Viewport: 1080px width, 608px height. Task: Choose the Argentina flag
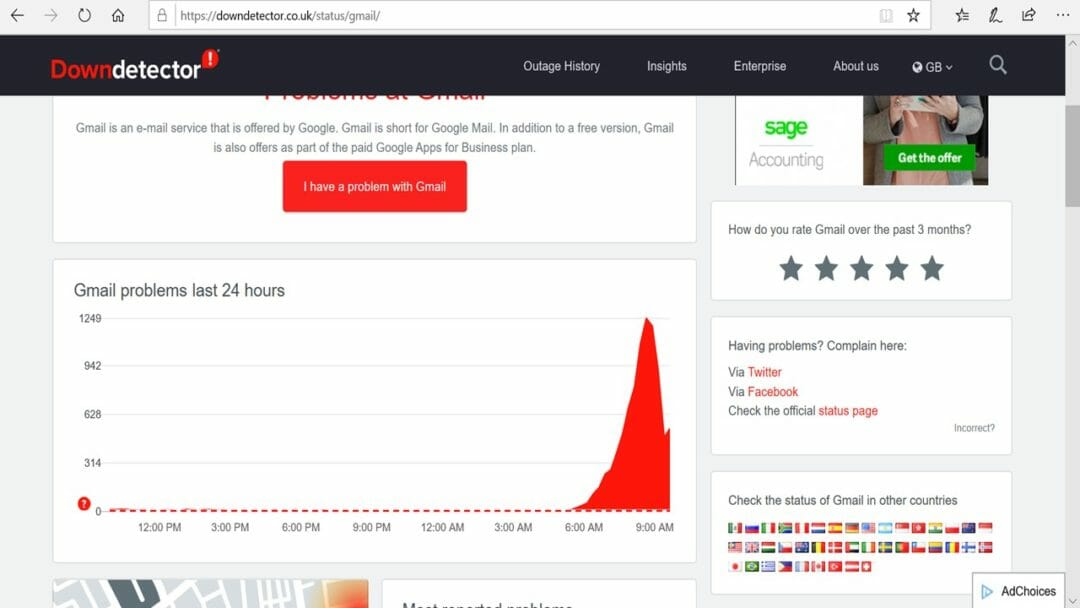(885, 528)
